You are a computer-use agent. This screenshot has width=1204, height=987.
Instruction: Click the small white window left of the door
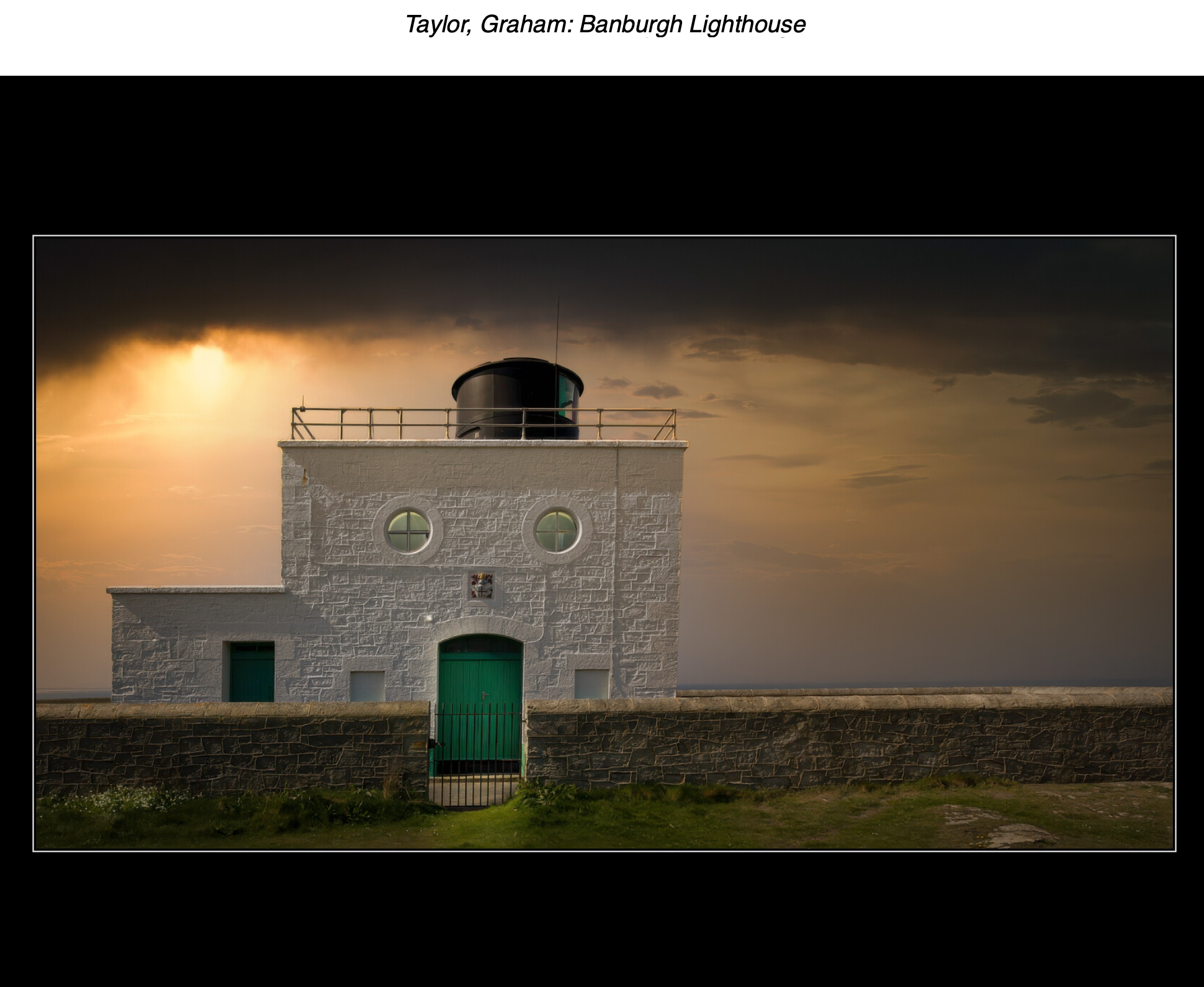367,686
